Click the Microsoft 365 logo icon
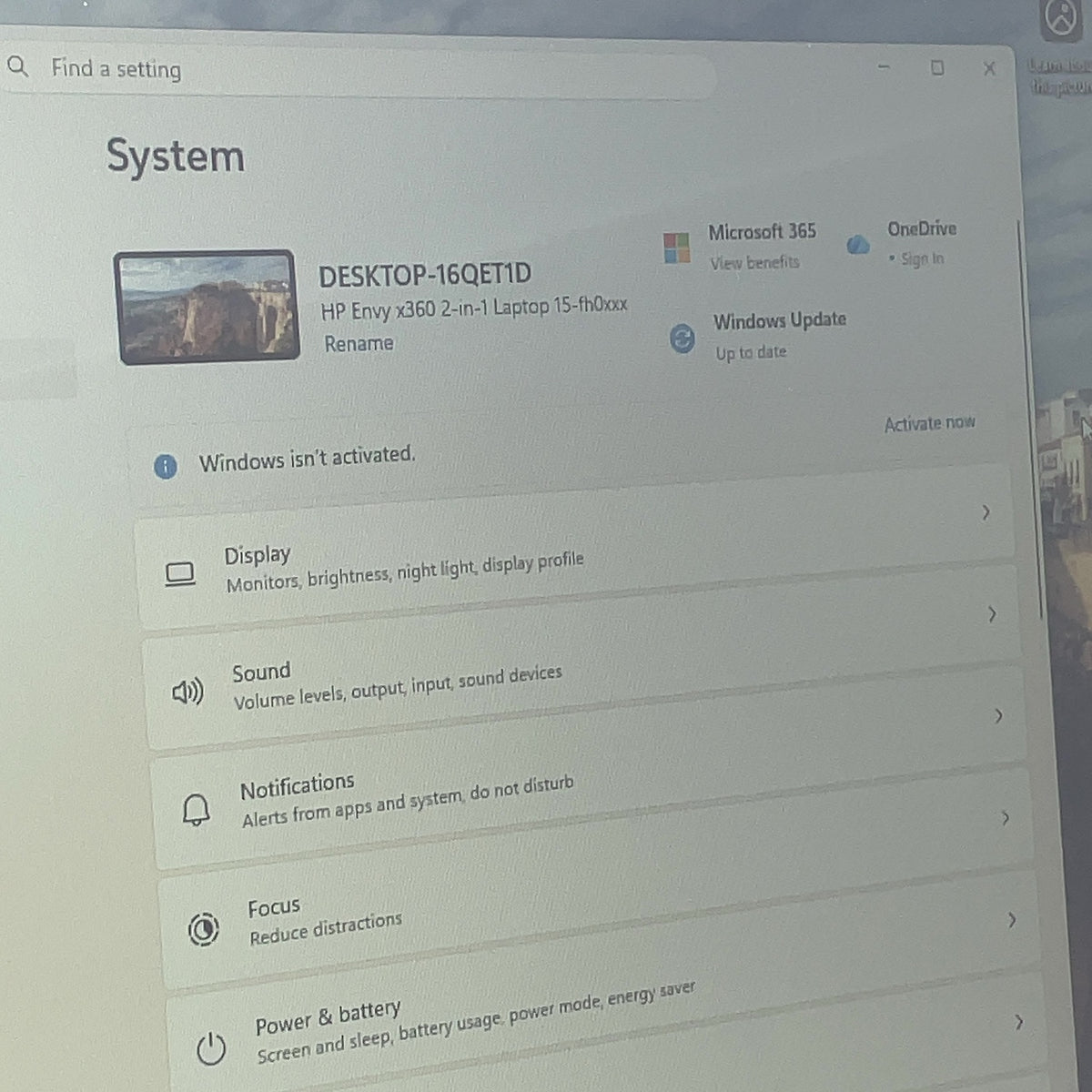This screenshot has height=1092, width=1092. (x=676, y=248)
